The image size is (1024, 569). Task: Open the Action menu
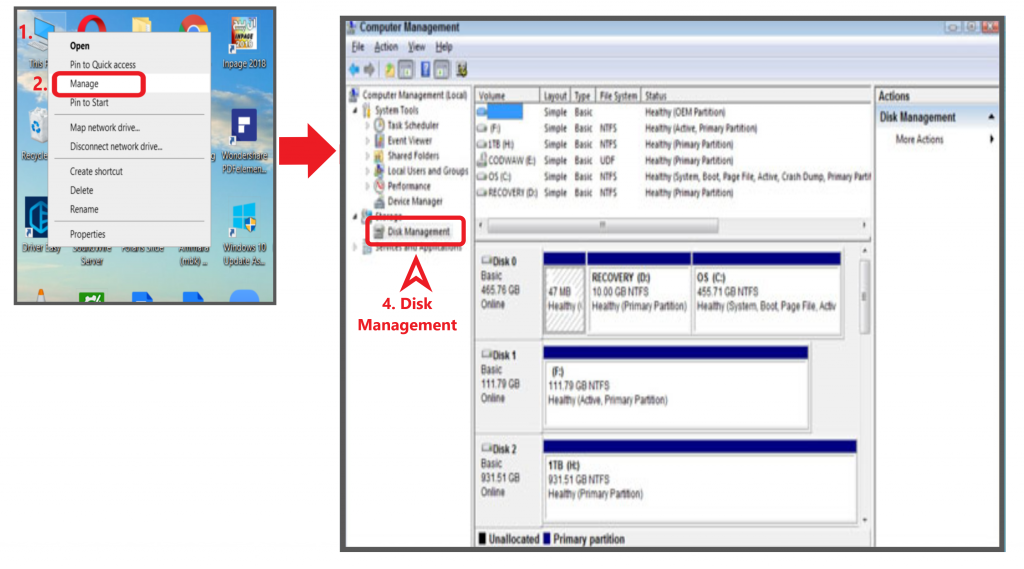pos(386,47)
